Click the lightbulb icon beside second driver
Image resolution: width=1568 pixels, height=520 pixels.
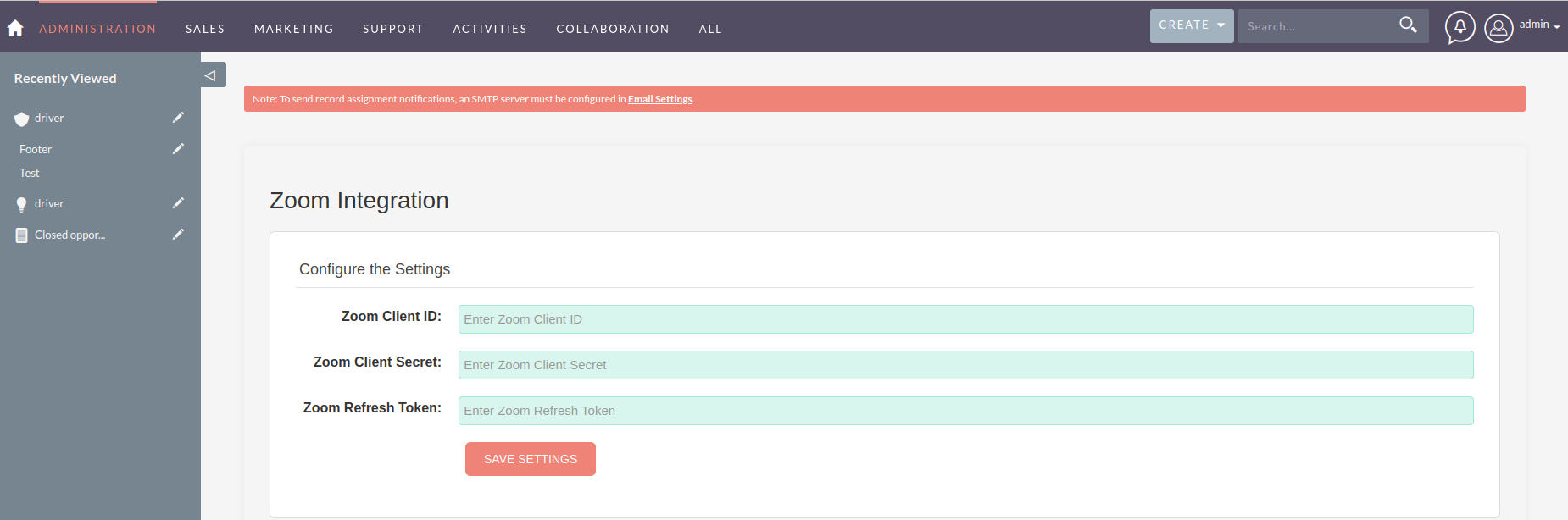click(x=22, y=204)
